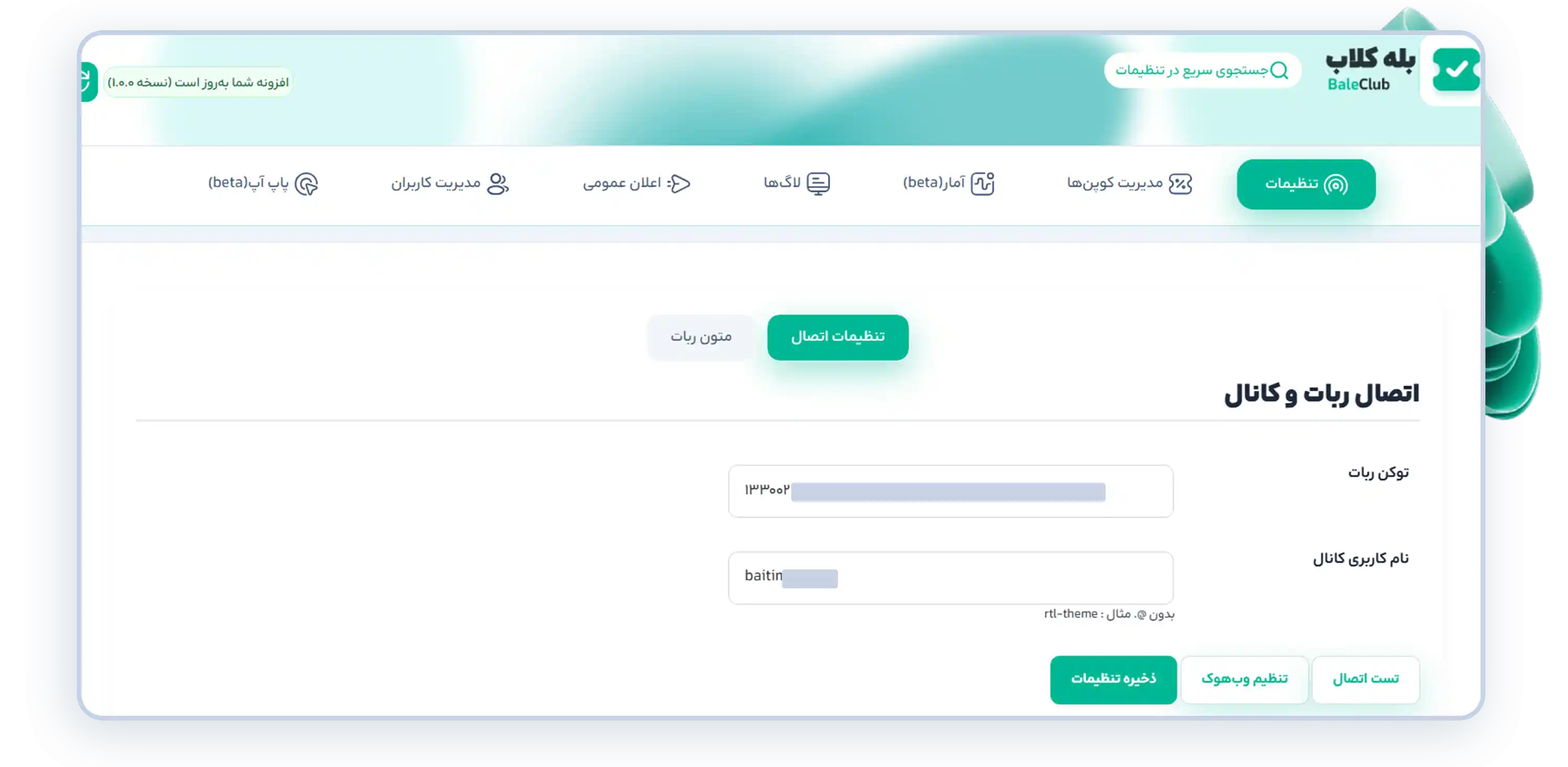Open the لاگ‌ها tab

797,184
